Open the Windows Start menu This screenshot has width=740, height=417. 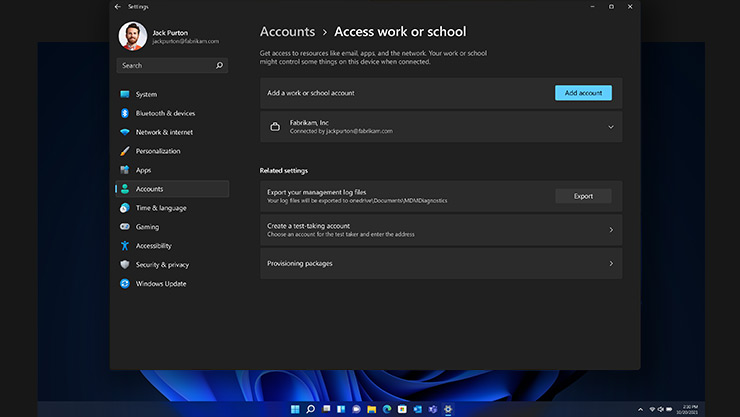pyautogui.click(x=294, y=409)
